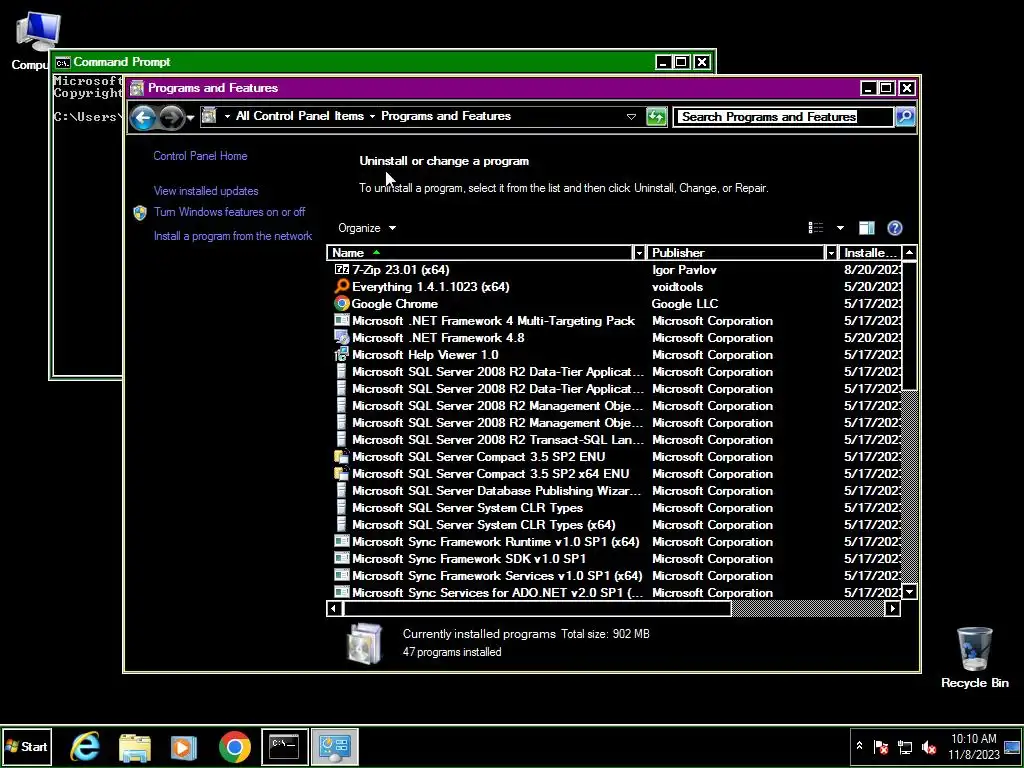Click the voidtools publisher cell
Image resolution: width=1024 pixels, height=768 pixels.
click(677, 287)
